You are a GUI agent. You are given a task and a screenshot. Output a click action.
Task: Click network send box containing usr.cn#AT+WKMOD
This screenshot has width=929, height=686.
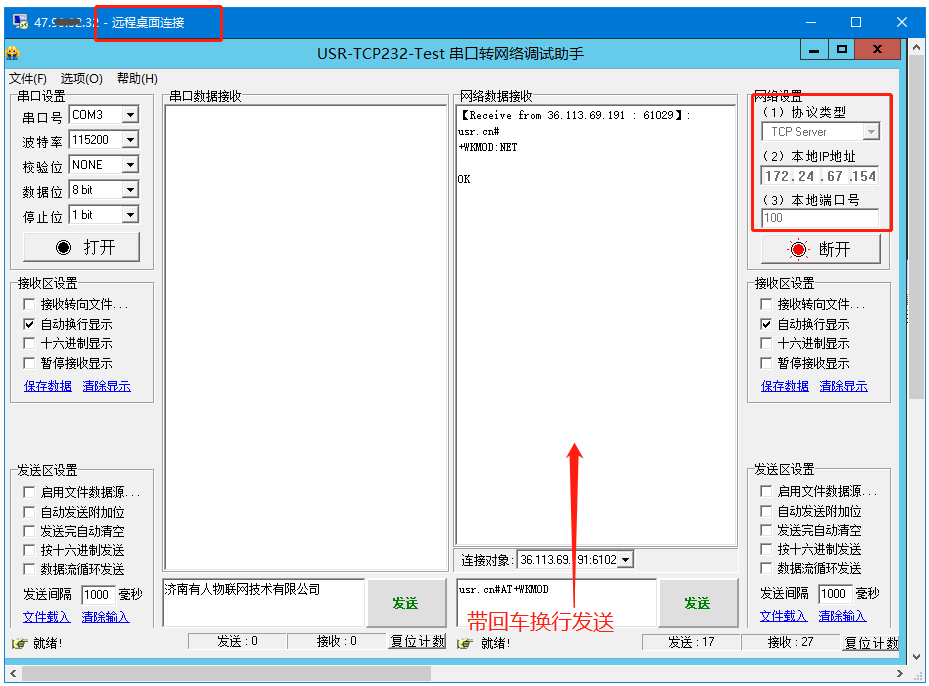pyautogui.click(x=556, y=602)
